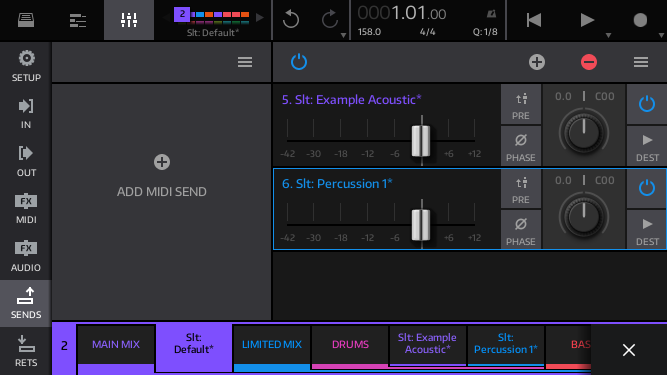Open the AUDIO FX section
Viewport: 667px width, 375px height.
(26, 256)
